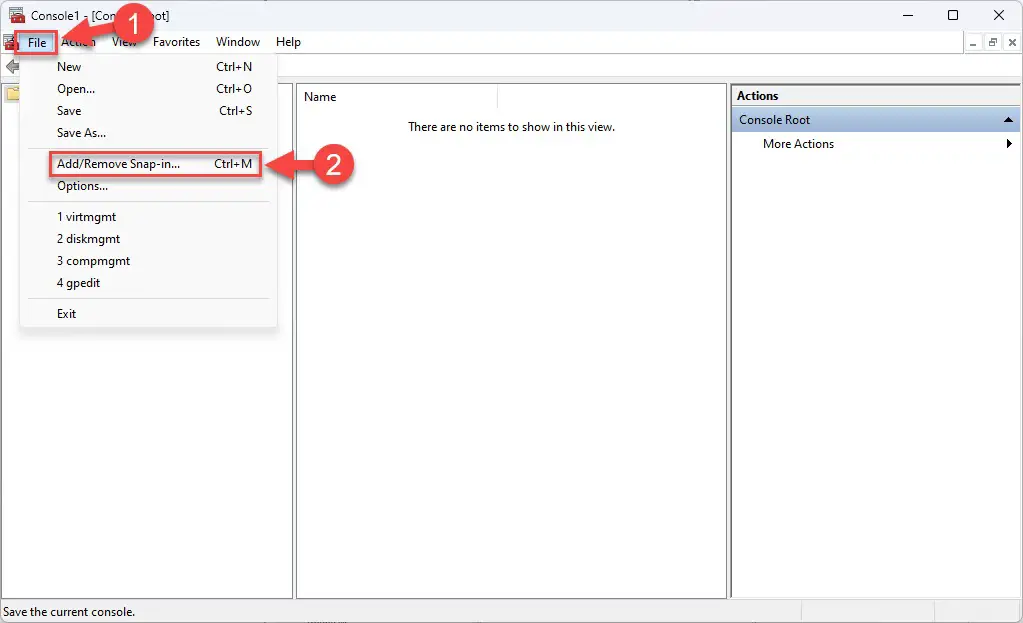The width and height of the screenshot is (1023, 623).
Task: Open recent console 4 gpedit
Action: coord(78,283)
